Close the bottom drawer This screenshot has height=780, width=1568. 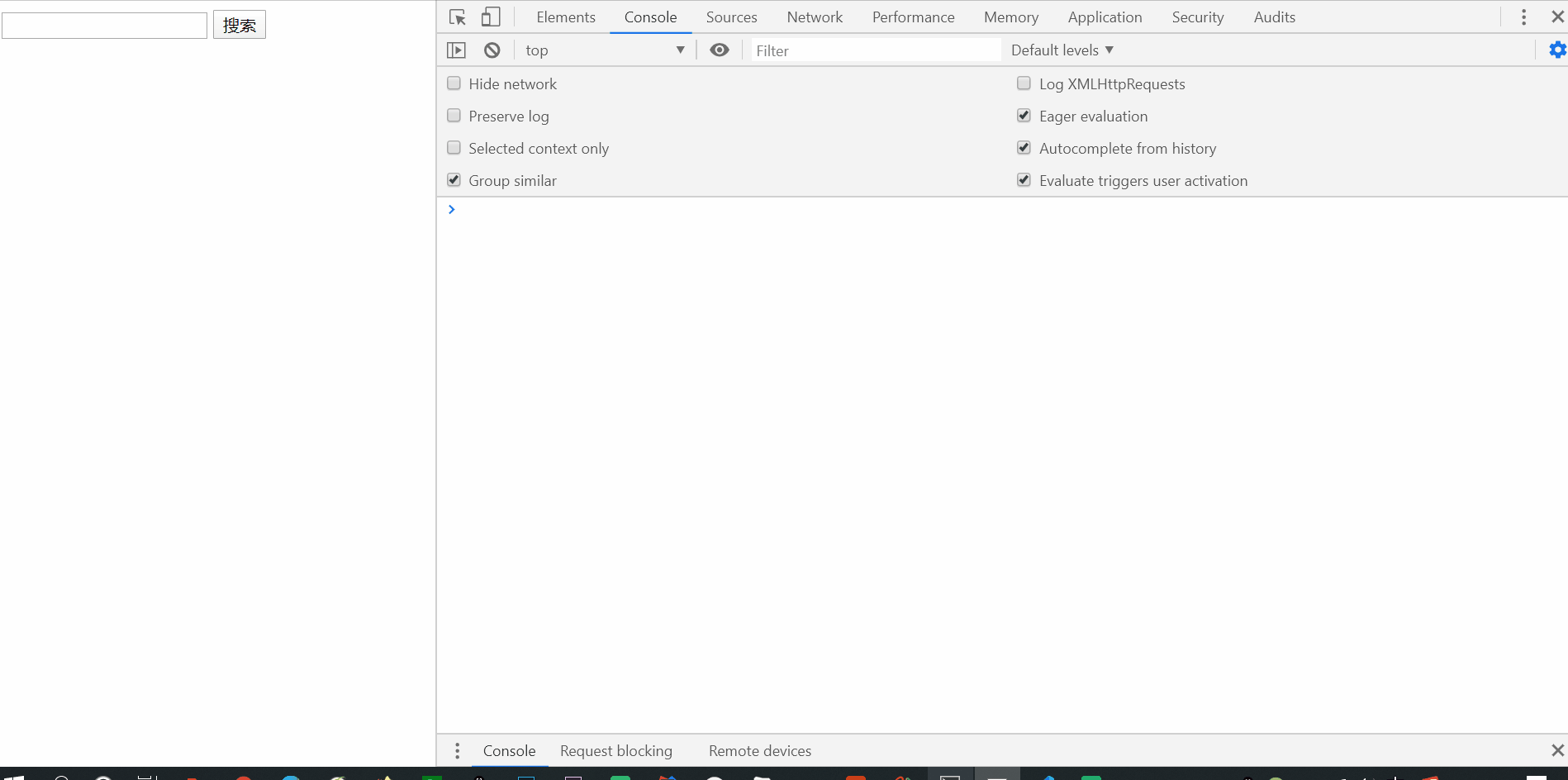[x=1557, y=750]
